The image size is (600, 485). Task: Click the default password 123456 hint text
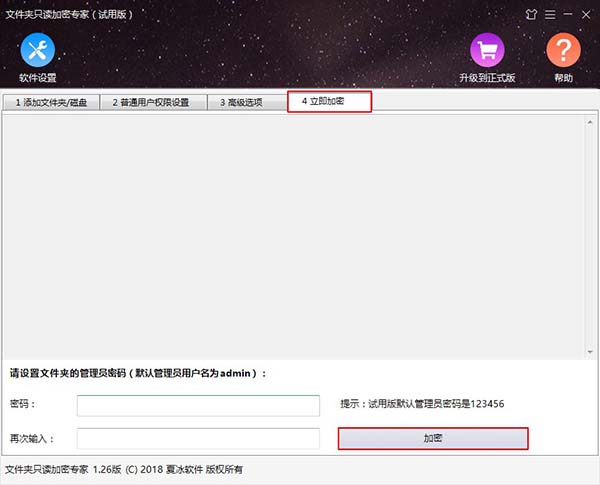(421, 404)
